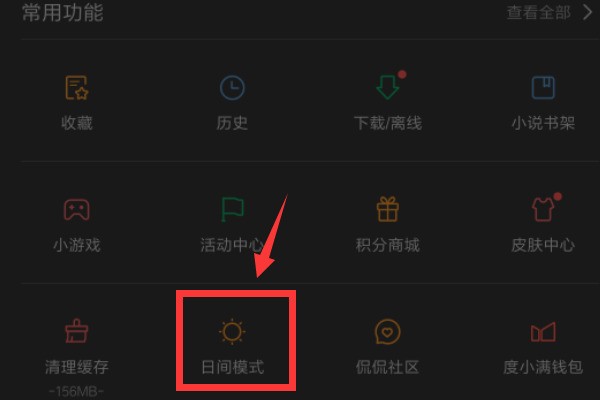Open the 小说书架 bookshelf icon

click(543, 88)
